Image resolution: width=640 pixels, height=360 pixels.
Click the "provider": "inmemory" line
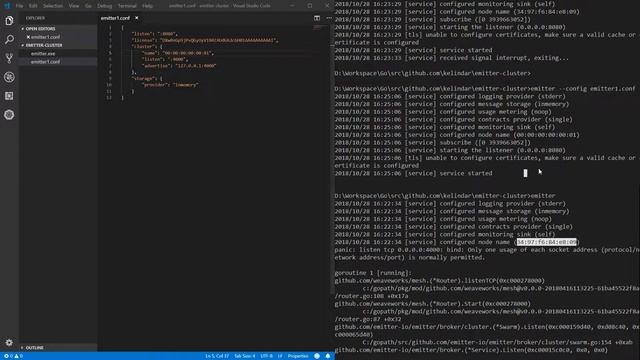point(170,85)
